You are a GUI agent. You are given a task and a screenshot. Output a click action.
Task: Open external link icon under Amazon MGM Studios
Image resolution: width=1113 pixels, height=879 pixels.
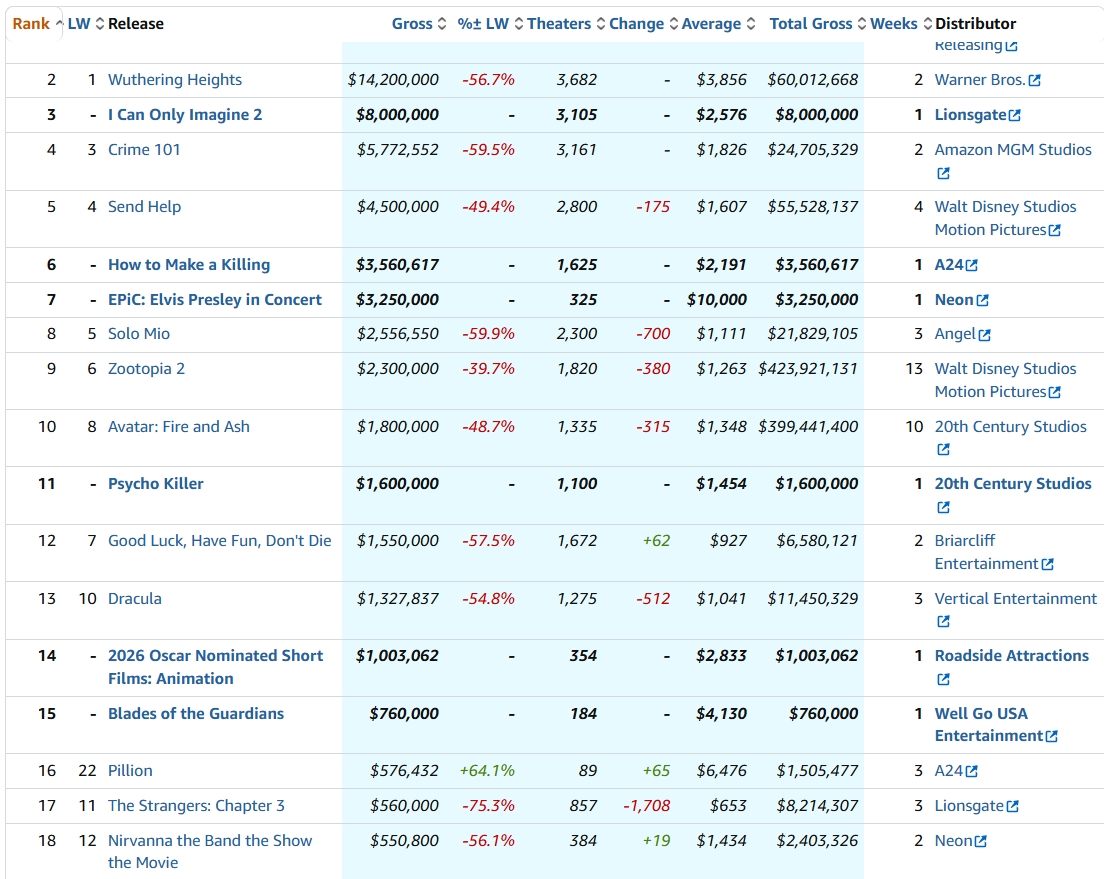943,173
